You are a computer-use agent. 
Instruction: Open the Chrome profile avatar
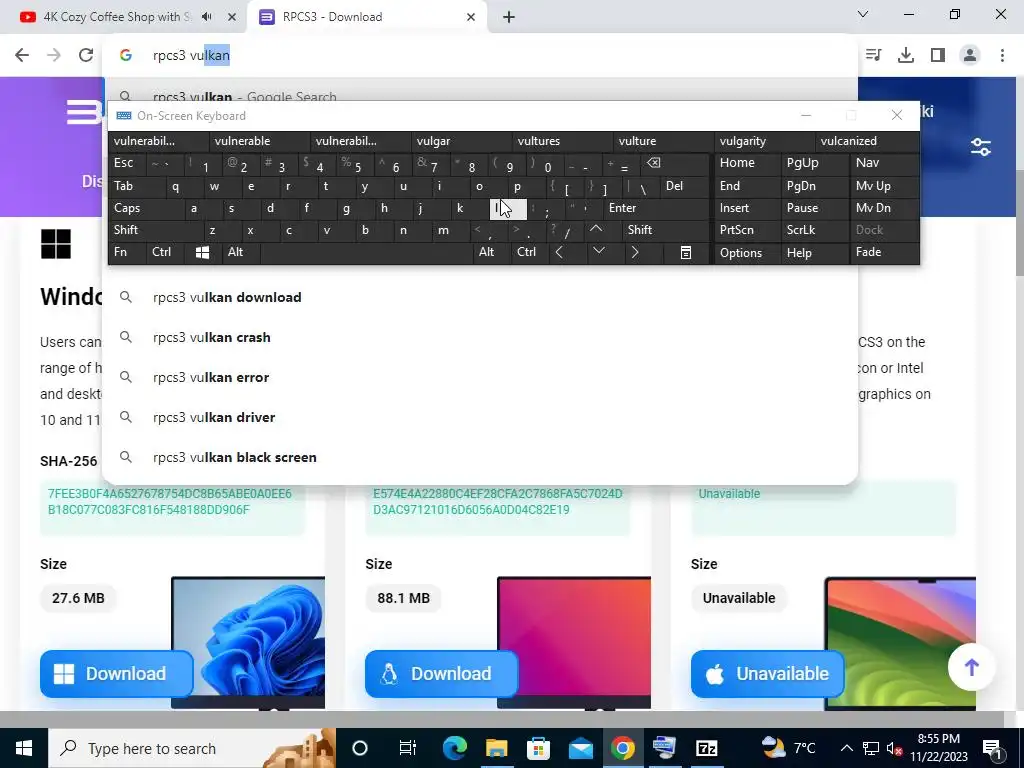click(x=970, y=56)
